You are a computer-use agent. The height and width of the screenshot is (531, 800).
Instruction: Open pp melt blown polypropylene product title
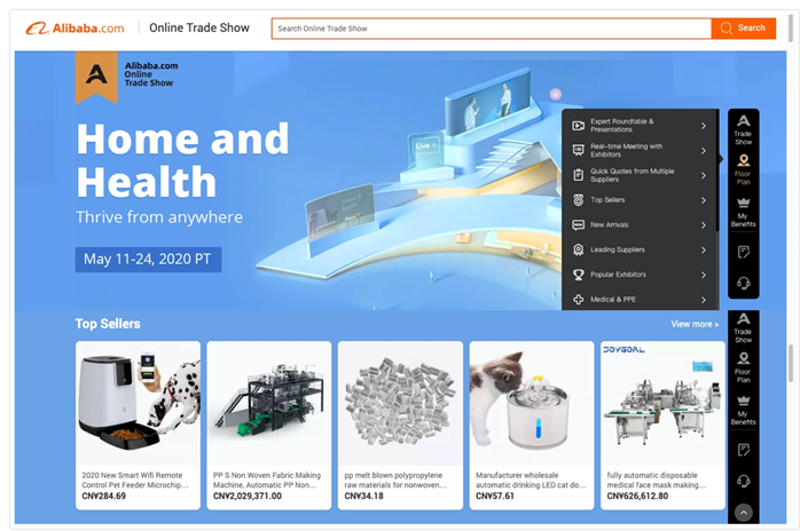395,480
